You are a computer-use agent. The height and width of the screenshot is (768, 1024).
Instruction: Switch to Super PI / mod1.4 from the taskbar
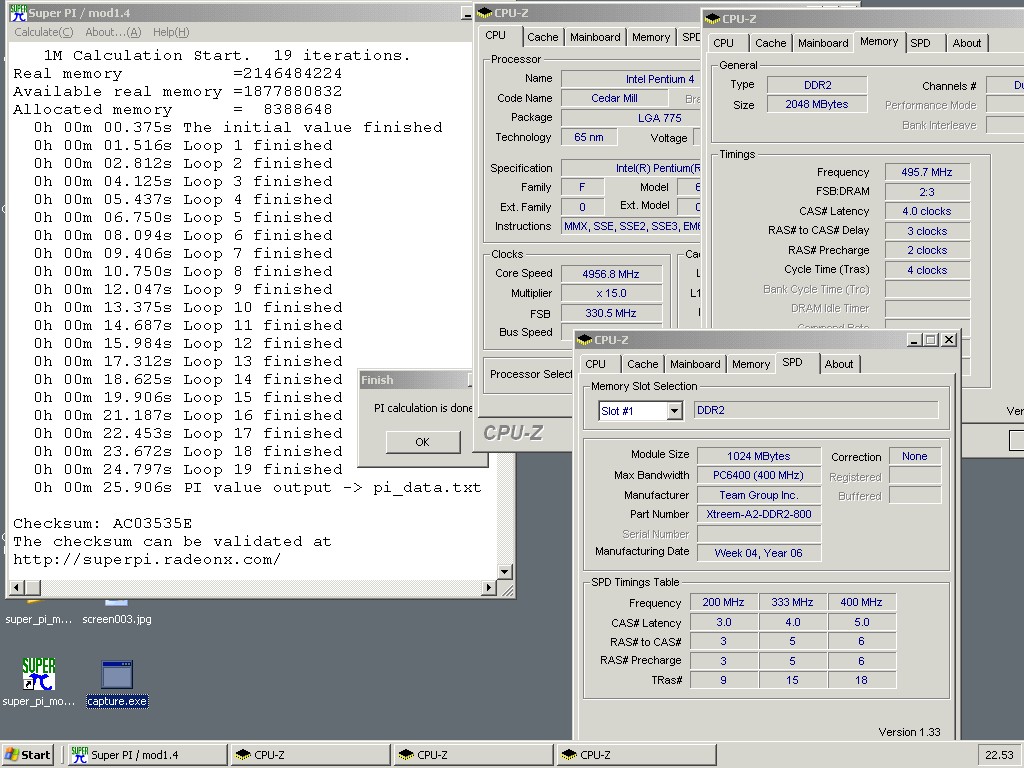point(148,755)
